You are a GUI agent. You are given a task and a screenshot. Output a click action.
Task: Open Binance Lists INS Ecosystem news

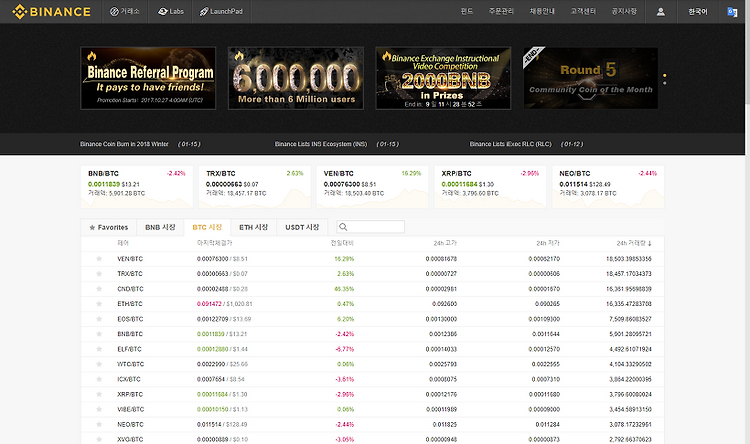point(320,144)
